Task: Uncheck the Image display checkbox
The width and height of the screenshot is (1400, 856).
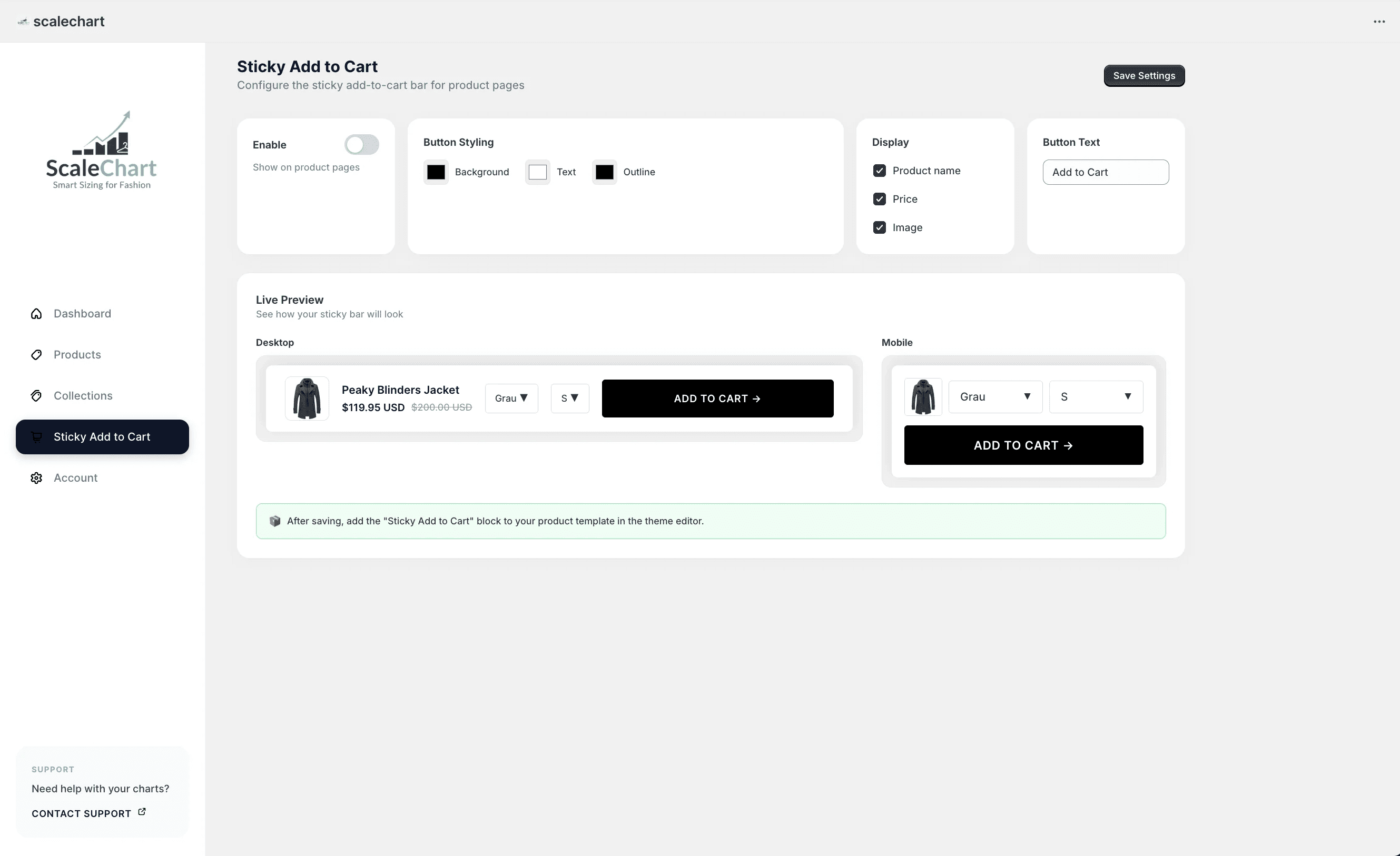Action: pyautogui.click(x=879, y=227)
